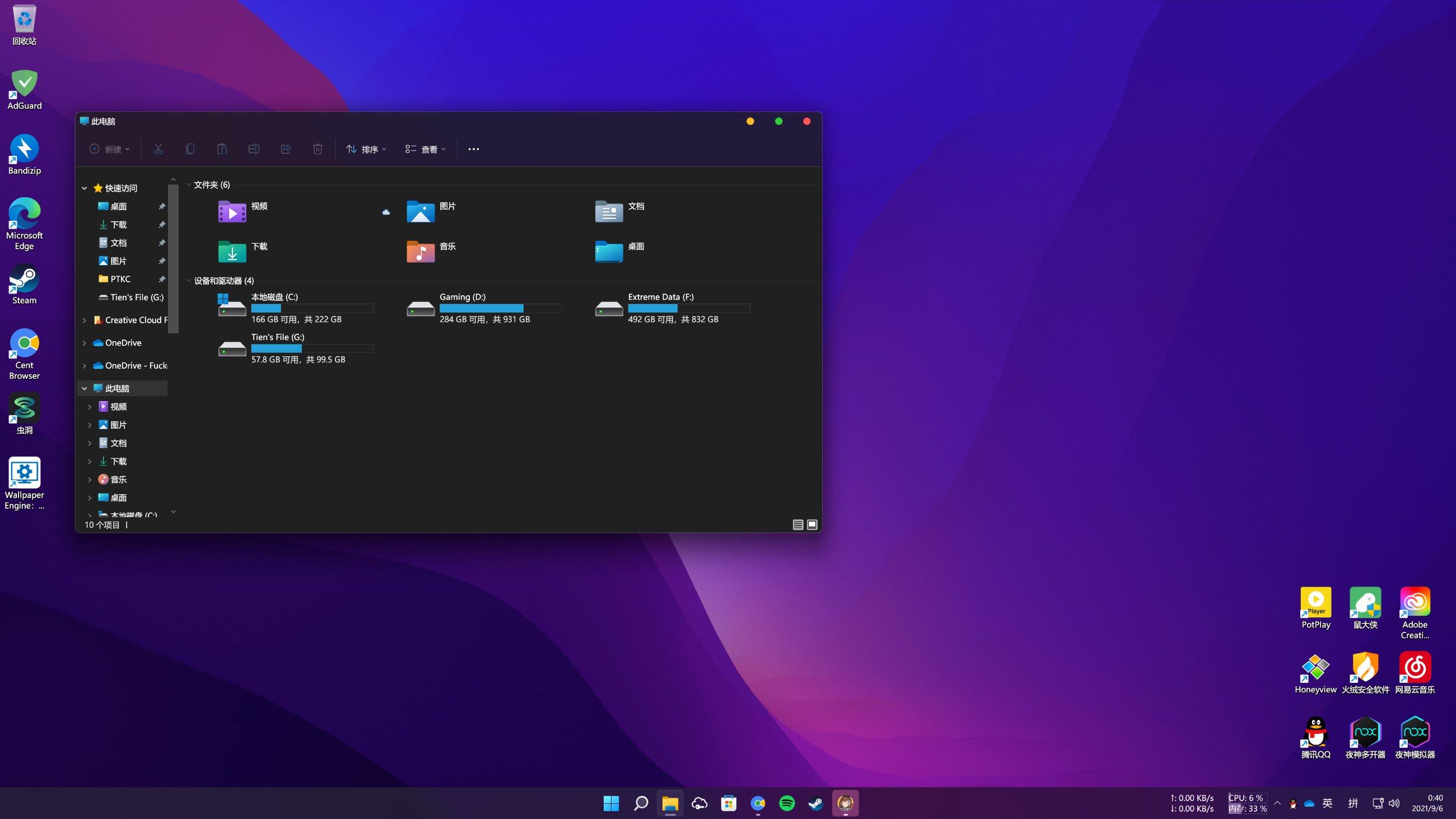Click the Delete trash icon in toolbar
Image resolution: width=1456 pixels, height=819 pixels.
[x=318, y=149]
